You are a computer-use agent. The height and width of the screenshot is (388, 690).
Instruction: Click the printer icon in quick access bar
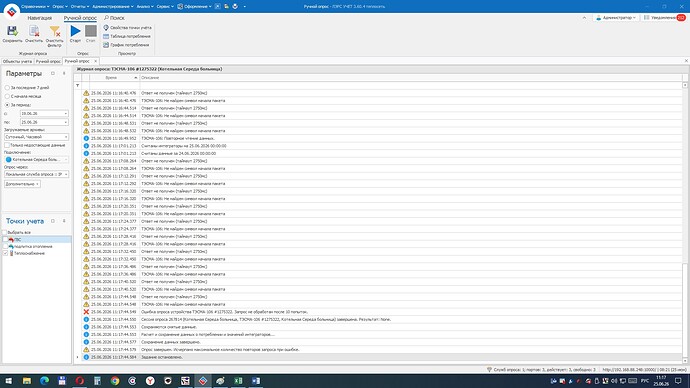point(235,7)
